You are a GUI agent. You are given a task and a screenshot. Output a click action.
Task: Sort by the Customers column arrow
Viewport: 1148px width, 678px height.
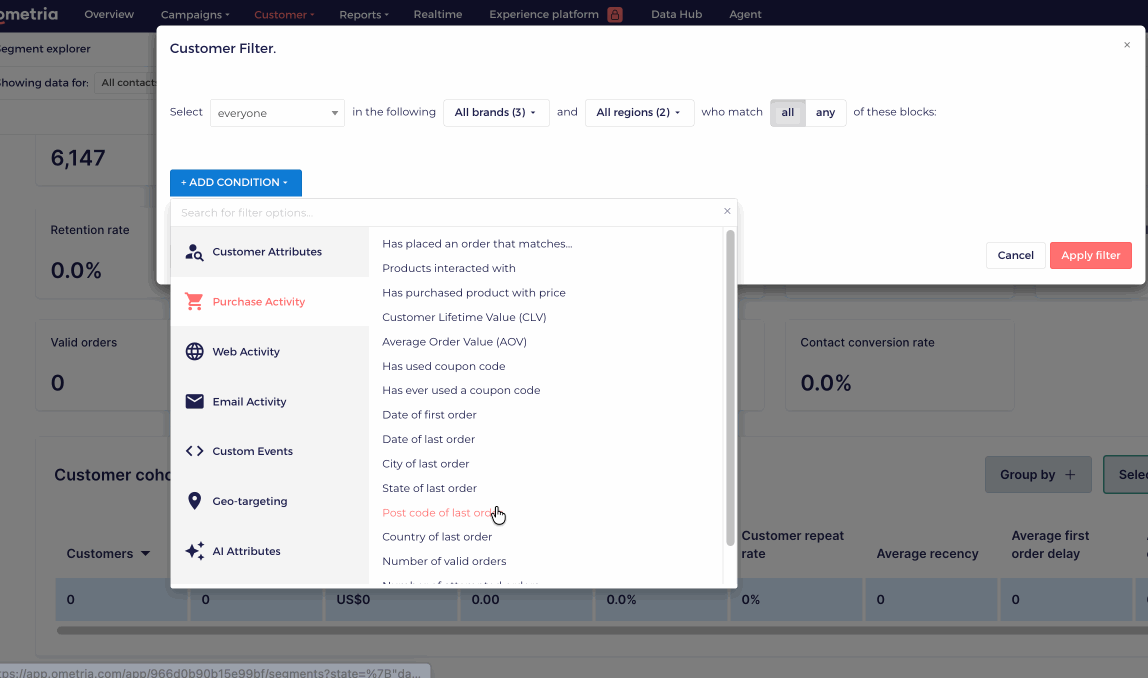point(145,554)
